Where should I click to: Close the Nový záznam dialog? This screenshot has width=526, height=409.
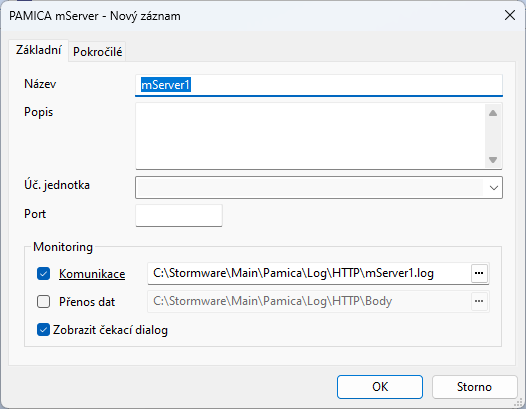[x=510, y=15]
